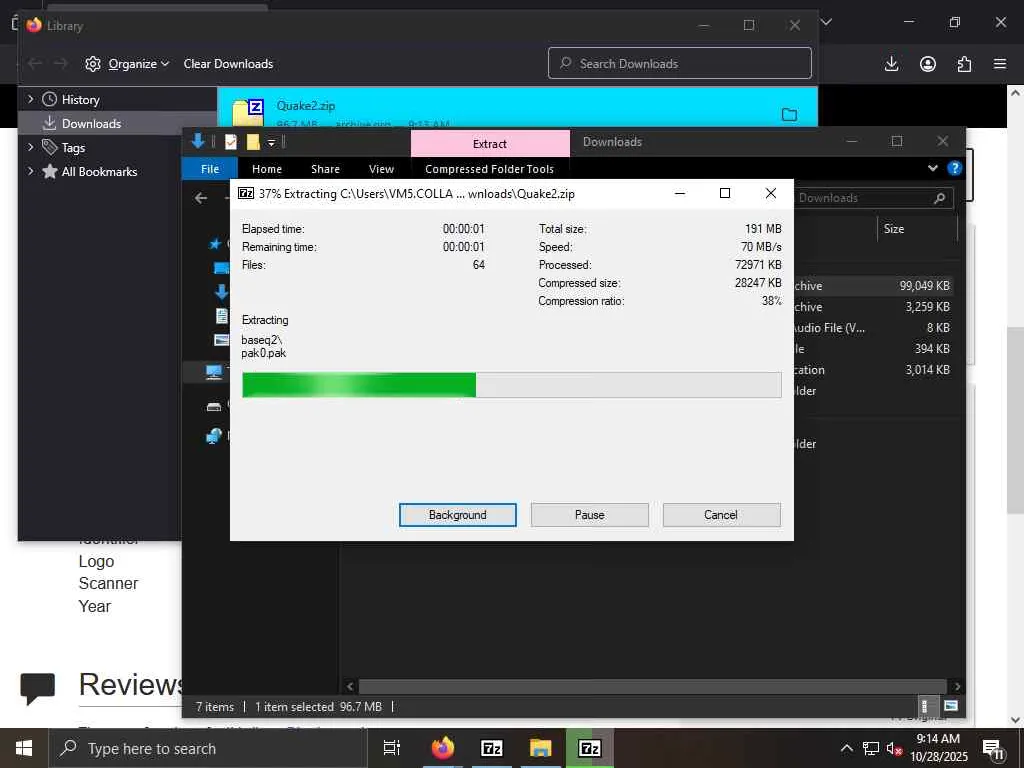Screen dimensions: 1024x768
Task: Open Explorer help question mark icon
Action: click(x=954, y=168)
